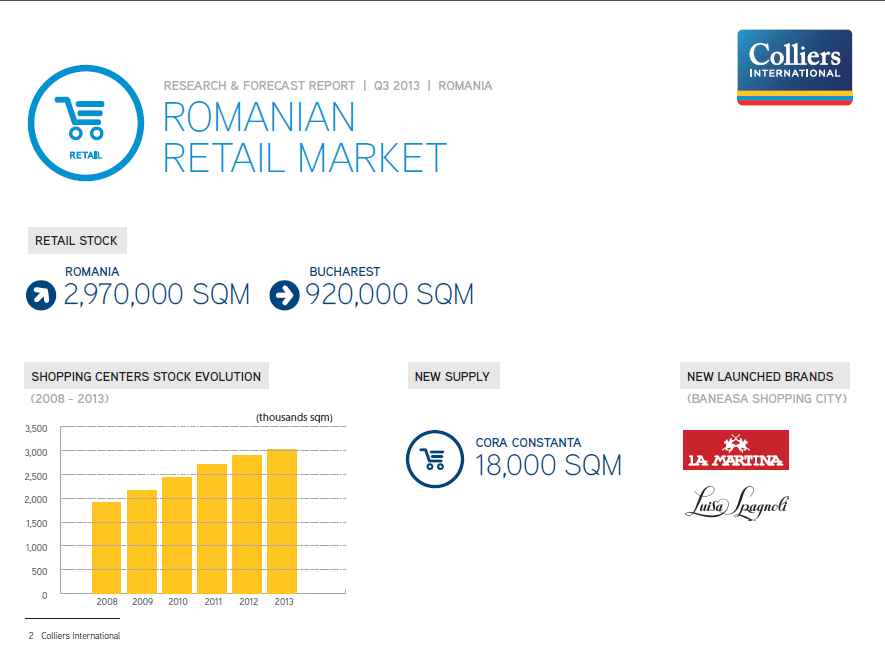Click the 500 y-axis label
The height and width of the screenshot is (665, 885).
[40, 571]
